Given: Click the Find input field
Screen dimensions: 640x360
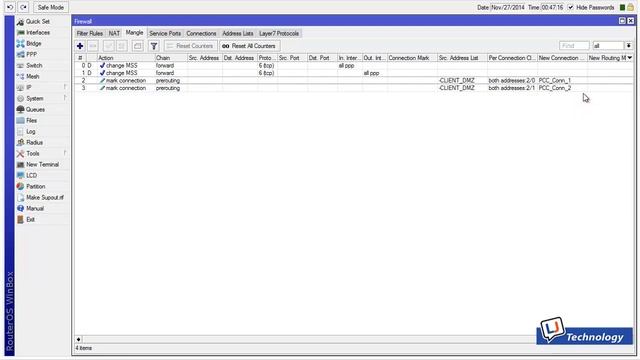Looking at the screenshot, I should click(574, 46).
